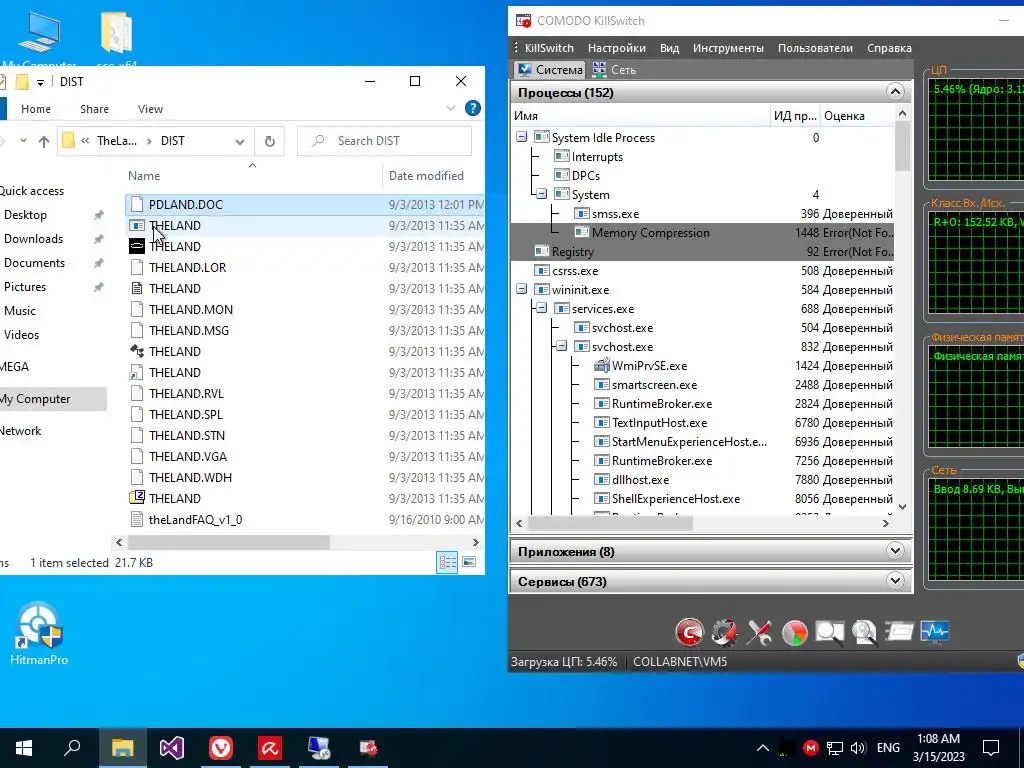This screenshot has width=1024, height=768.
Task: Open the blue performance monitor icon
Action: coord(935,632)
